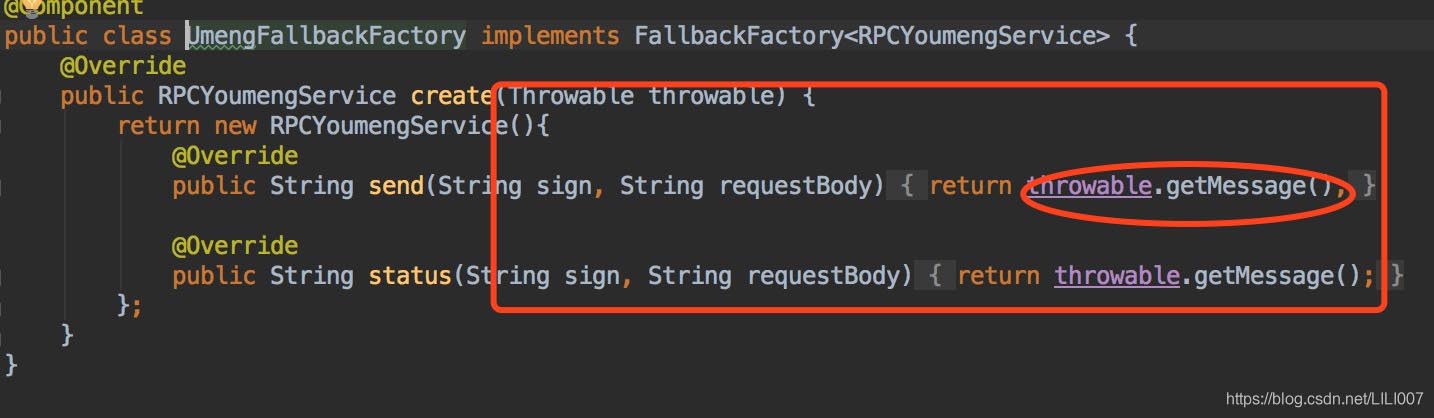1434x418 pixels.
Task: Click the @Override annotation above create
Action: click(x=122, y=67)
